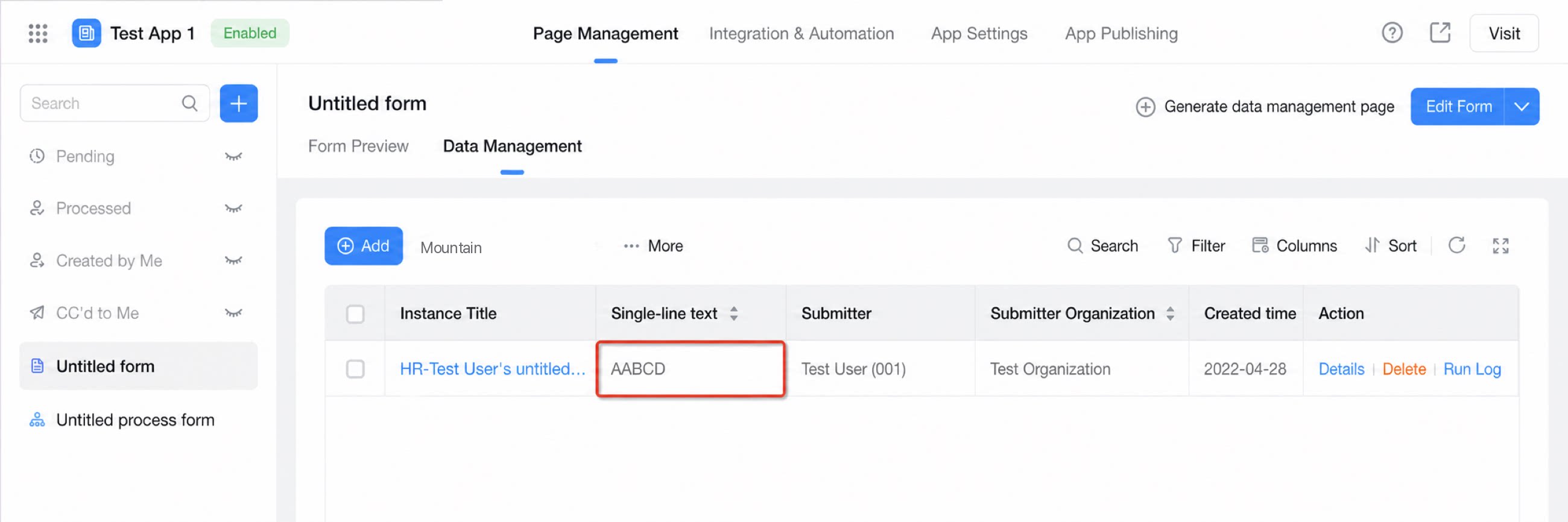The width and height of the screenshot is (1568, 522).
Task: Open the More actions menu
Action: 653,246
